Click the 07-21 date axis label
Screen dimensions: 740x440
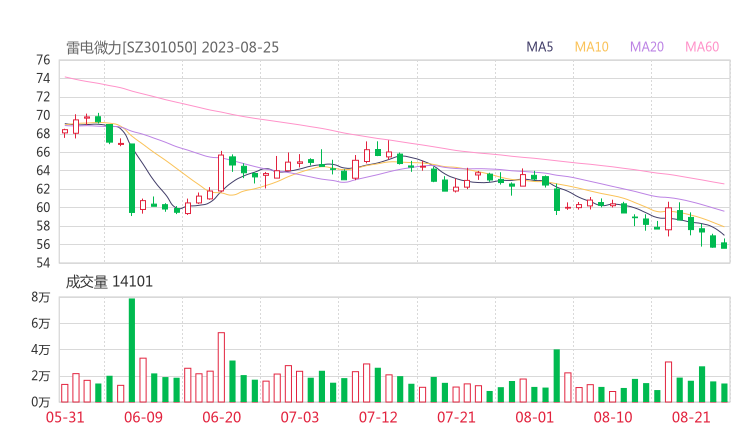[456, 417]
